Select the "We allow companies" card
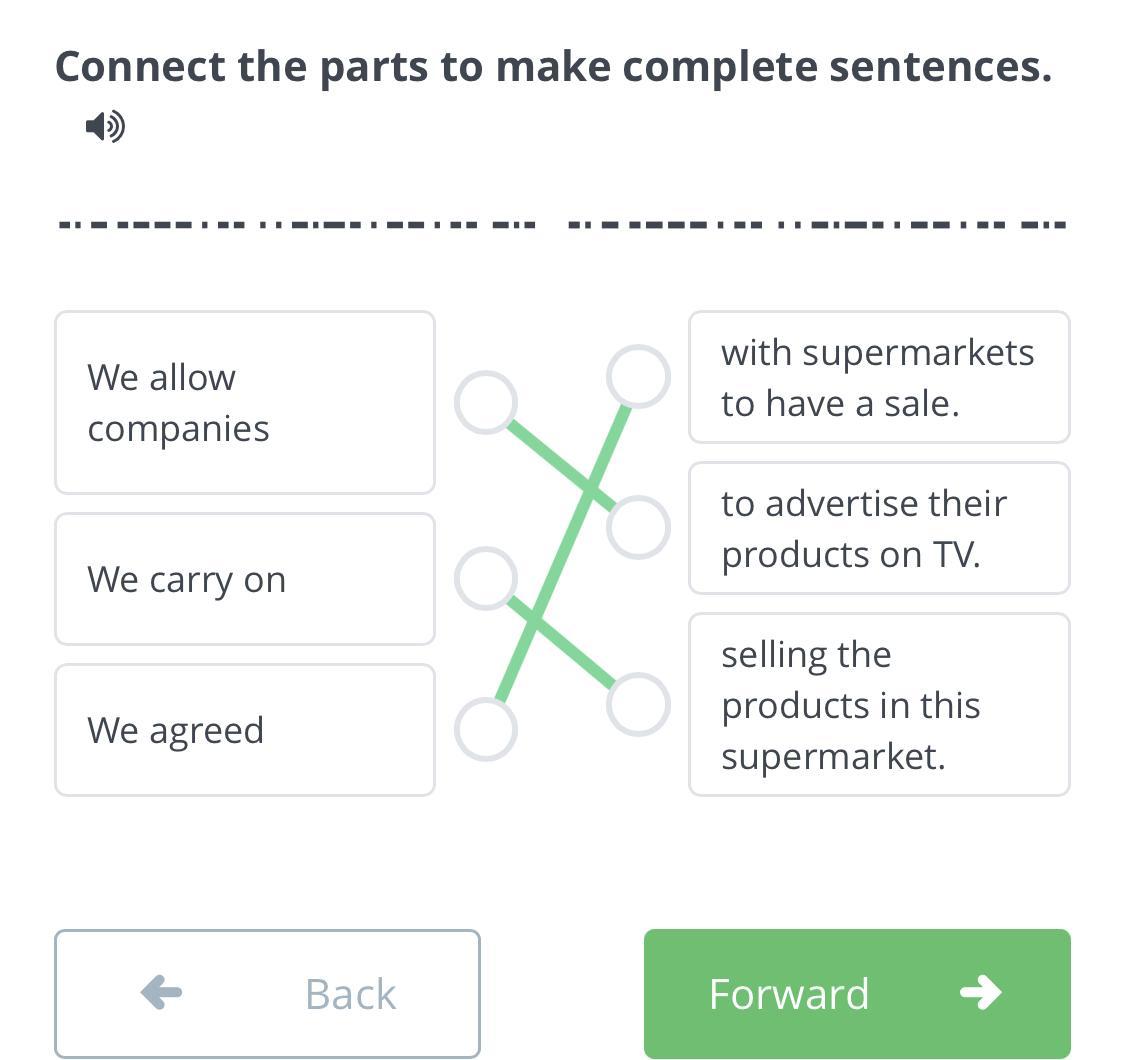This screenshot has height=1060, width=1125. (x=245, y=403)
